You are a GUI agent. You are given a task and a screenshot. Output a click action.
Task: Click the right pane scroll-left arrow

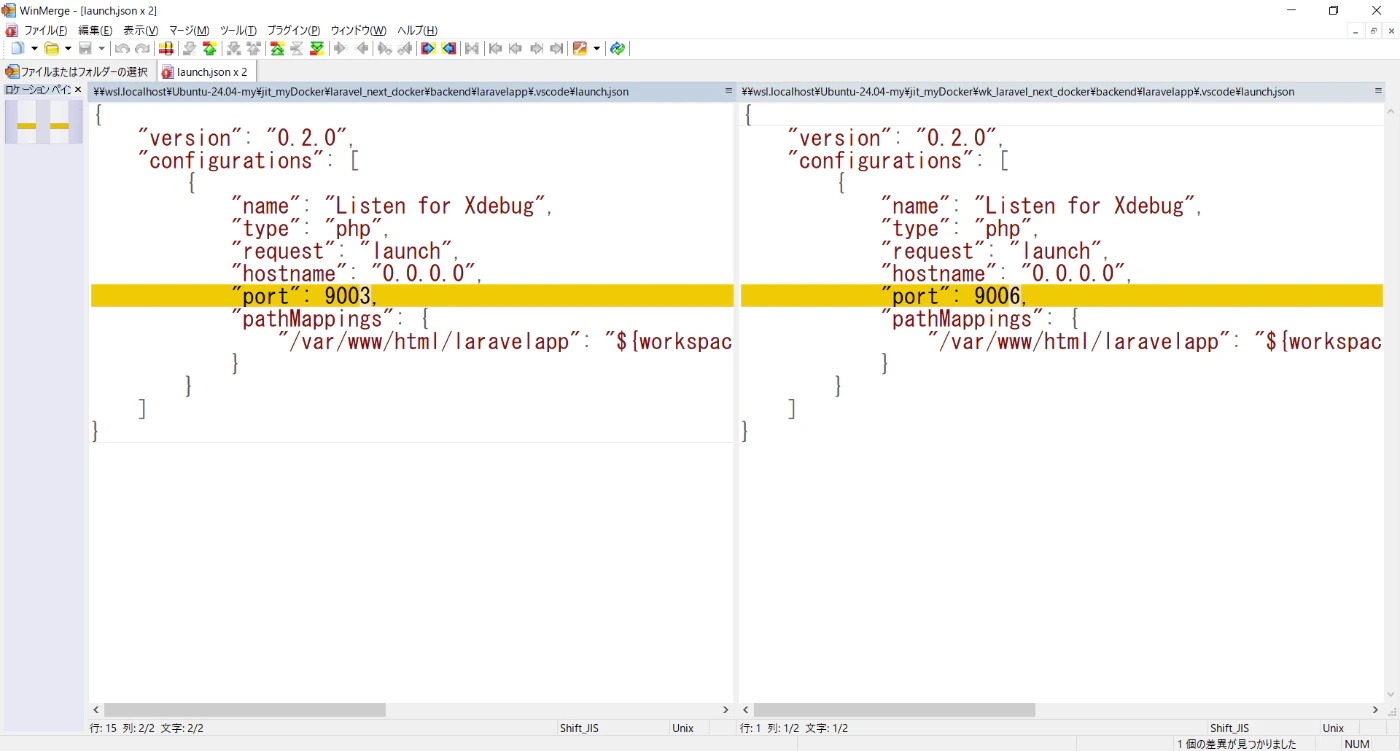point(746,709)
